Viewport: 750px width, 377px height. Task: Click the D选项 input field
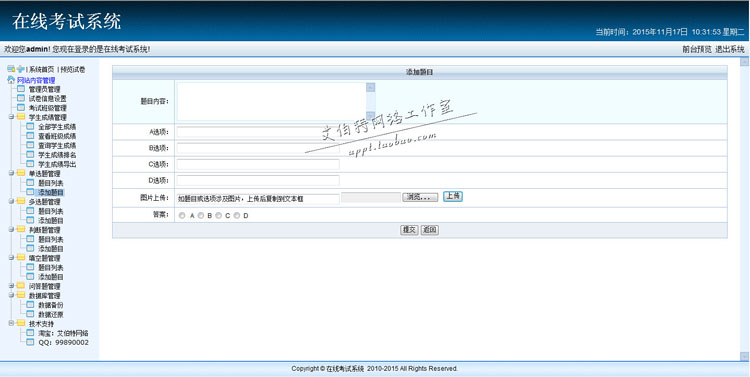tap(258, 180)
